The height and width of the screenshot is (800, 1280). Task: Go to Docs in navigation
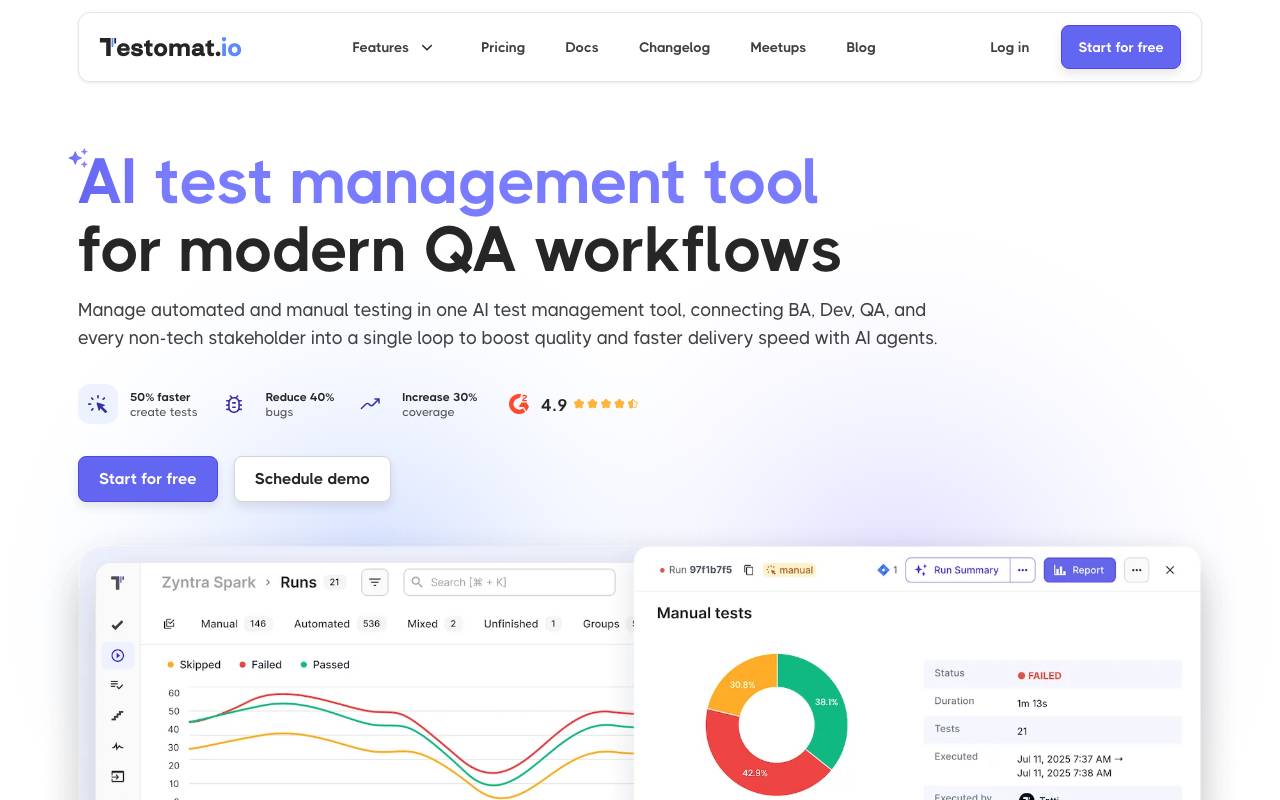(582, 47)
